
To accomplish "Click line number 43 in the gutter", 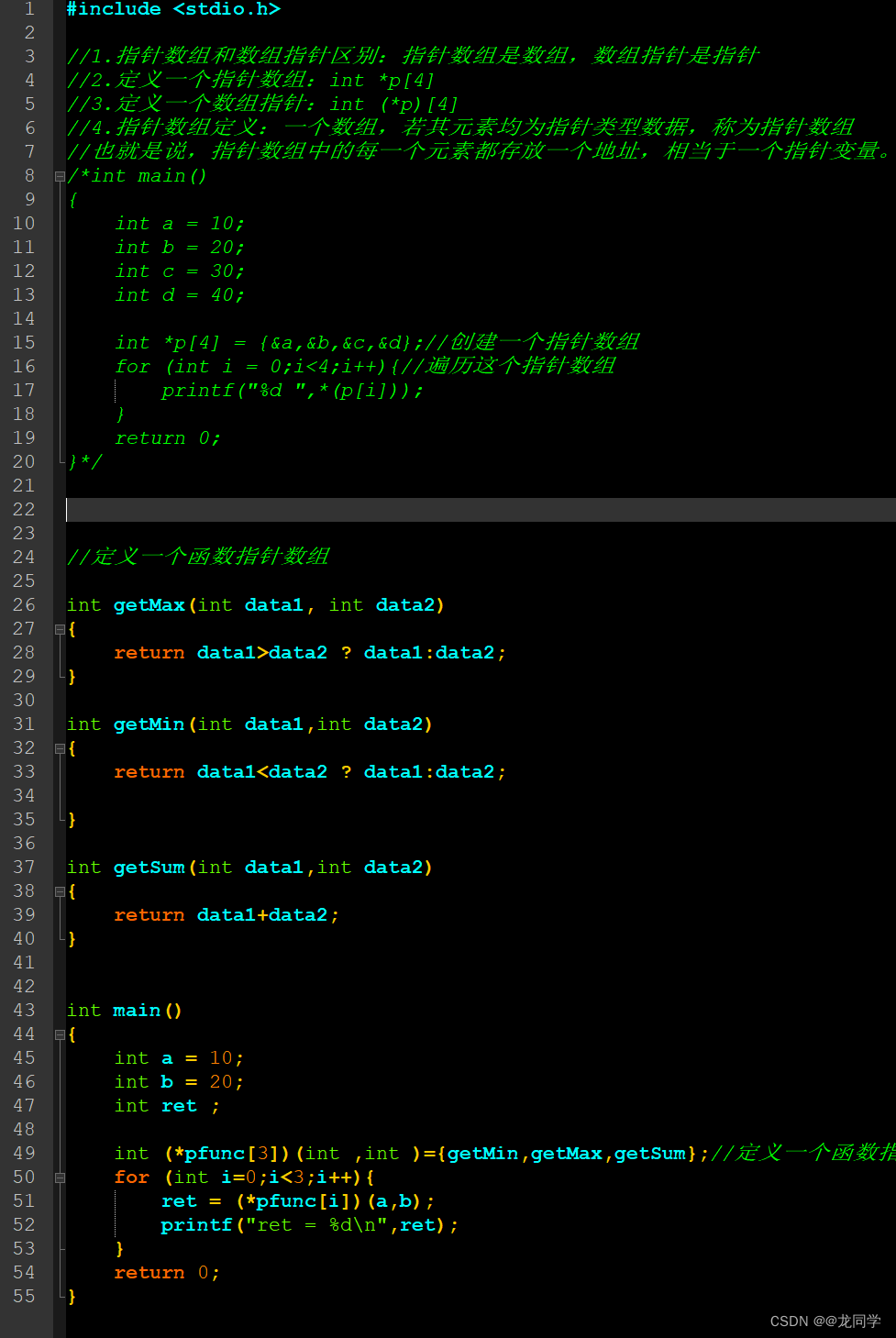I will 24,1011.
